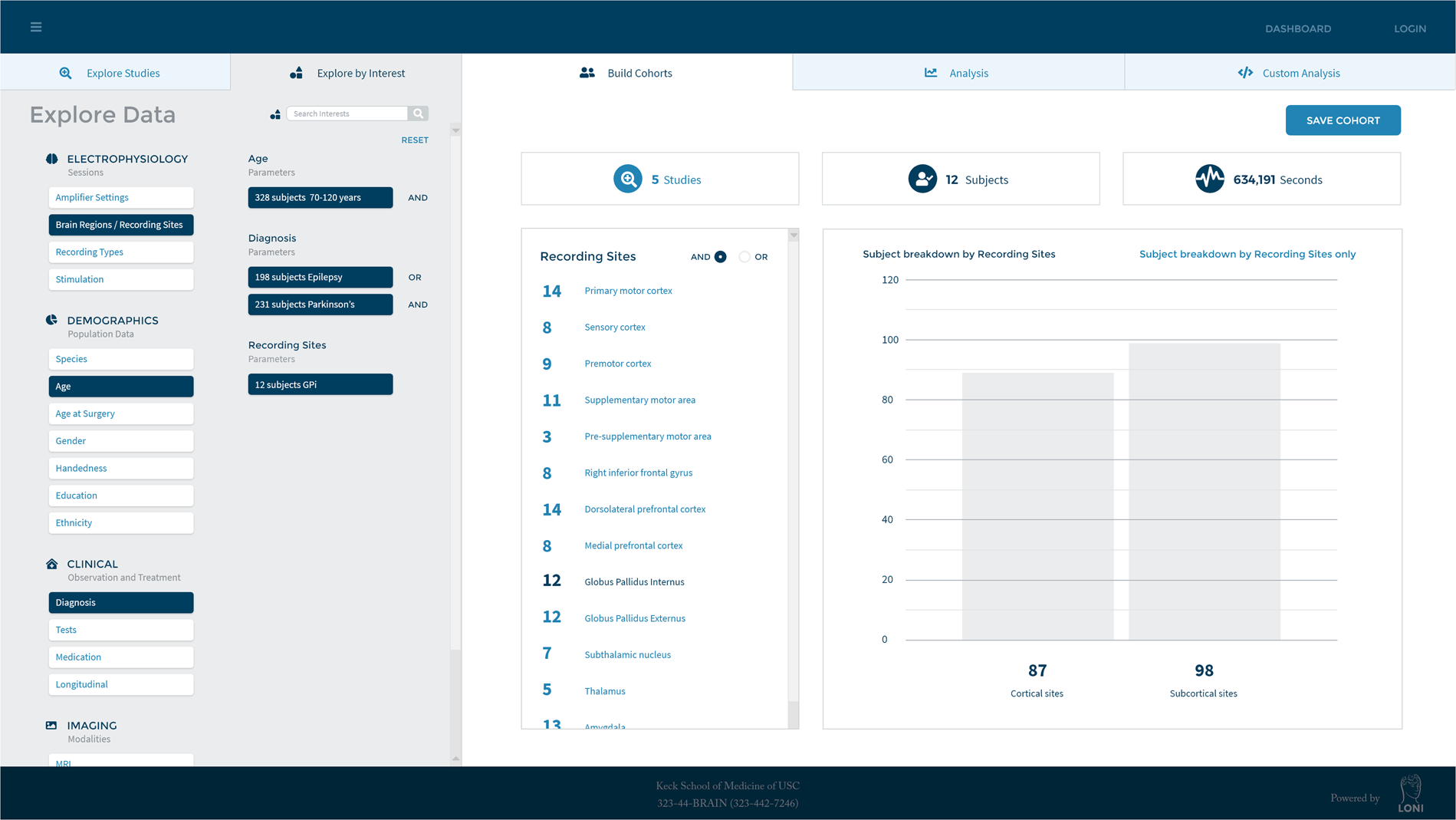Select Right inferior frontal gyrus site

639,473
